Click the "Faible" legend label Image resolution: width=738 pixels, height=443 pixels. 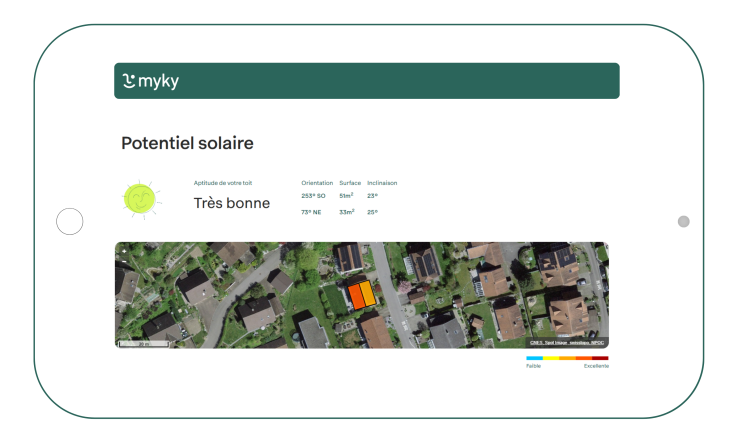click(x=534, y=366)
